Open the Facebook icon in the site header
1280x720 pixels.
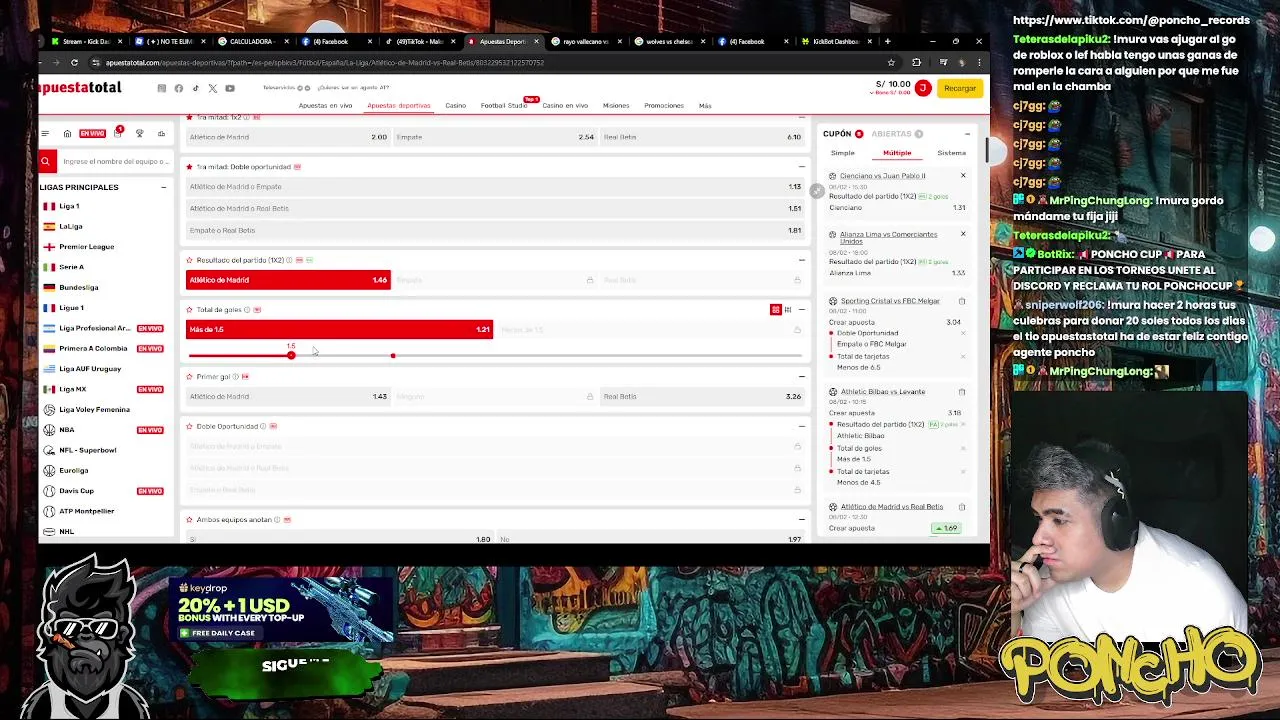click(x=179, y=88)
